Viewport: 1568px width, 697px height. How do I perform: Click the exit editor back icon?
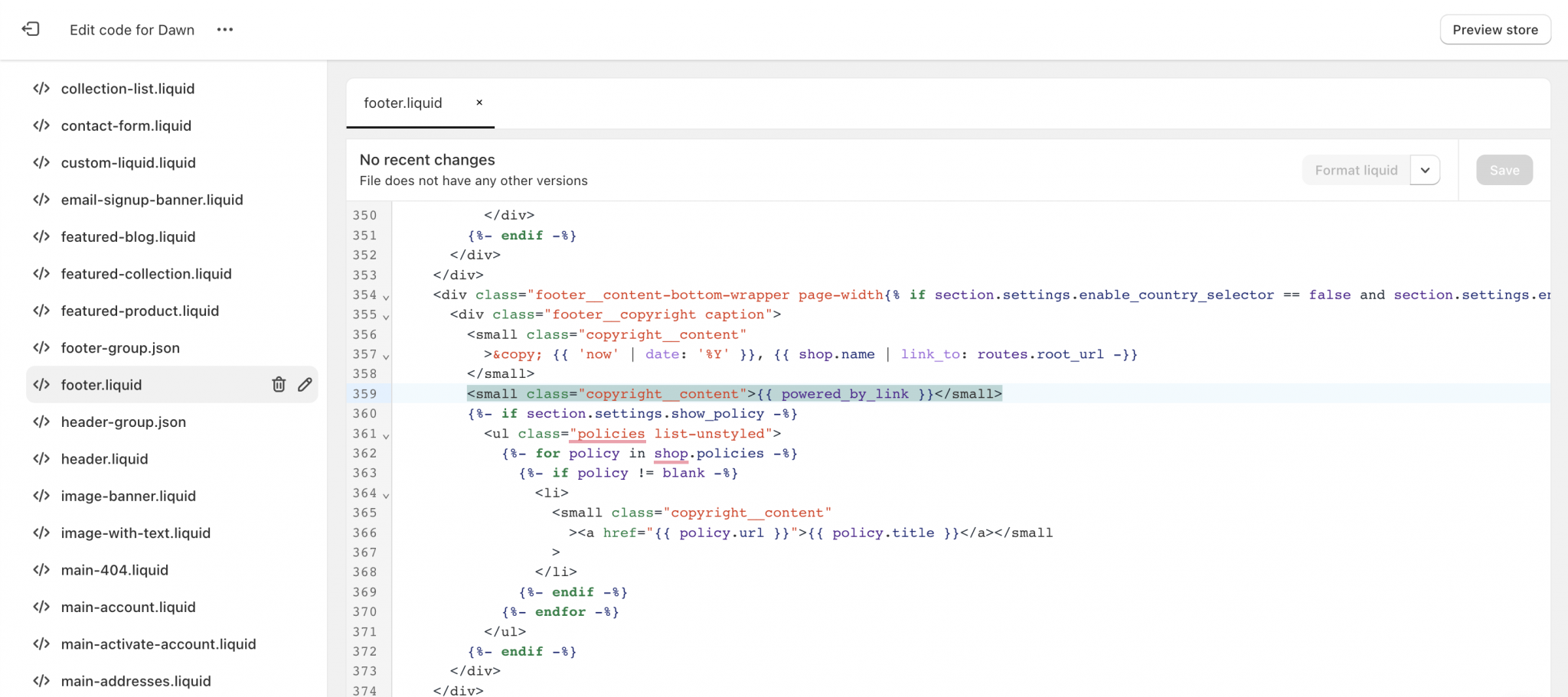click(x=31, y=29)
